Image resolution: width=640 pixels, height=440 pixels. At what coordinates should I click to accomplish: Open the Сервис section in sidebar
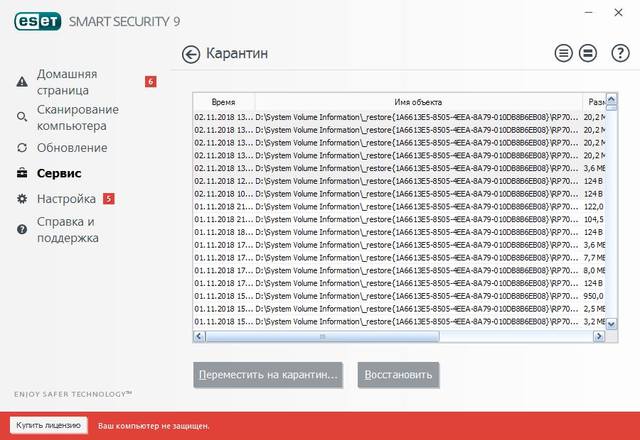(x=59, y=173)
